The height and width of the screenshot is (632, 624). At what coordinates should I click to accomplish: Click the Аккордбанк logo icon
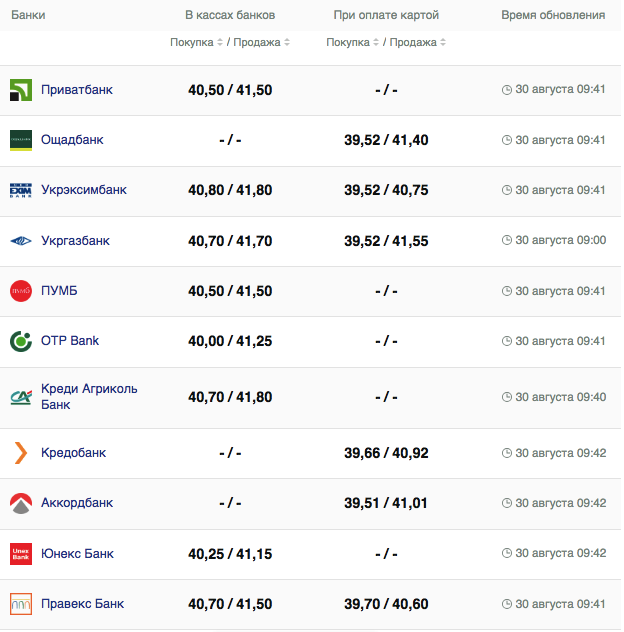coord(21,503)
